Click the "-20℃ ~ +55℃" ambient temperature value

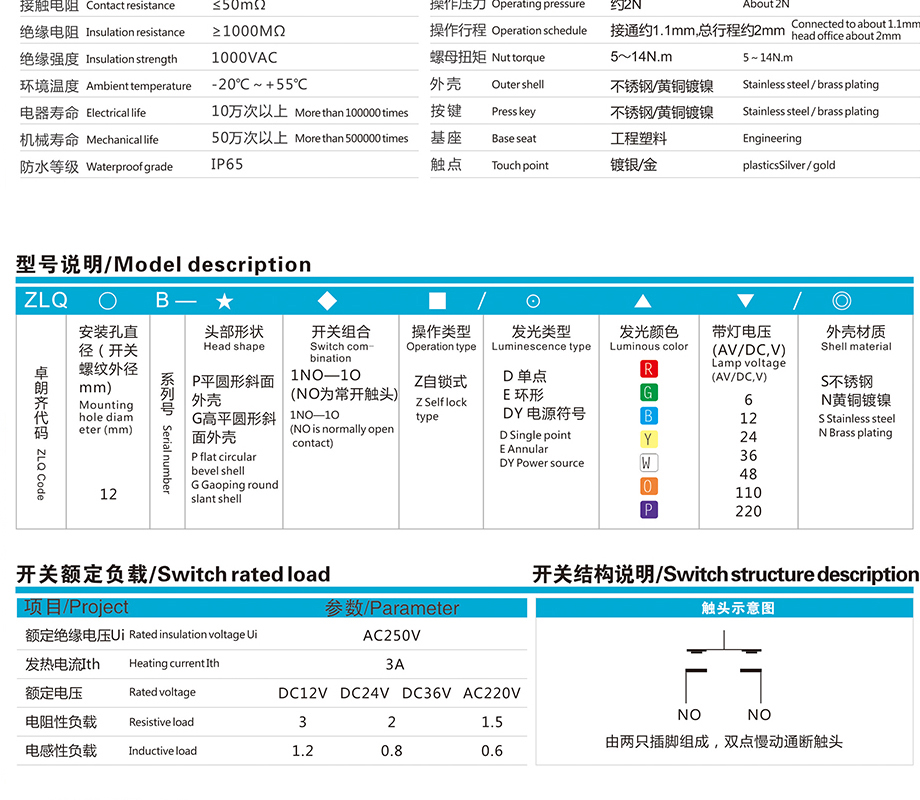(x=259, y=85)
